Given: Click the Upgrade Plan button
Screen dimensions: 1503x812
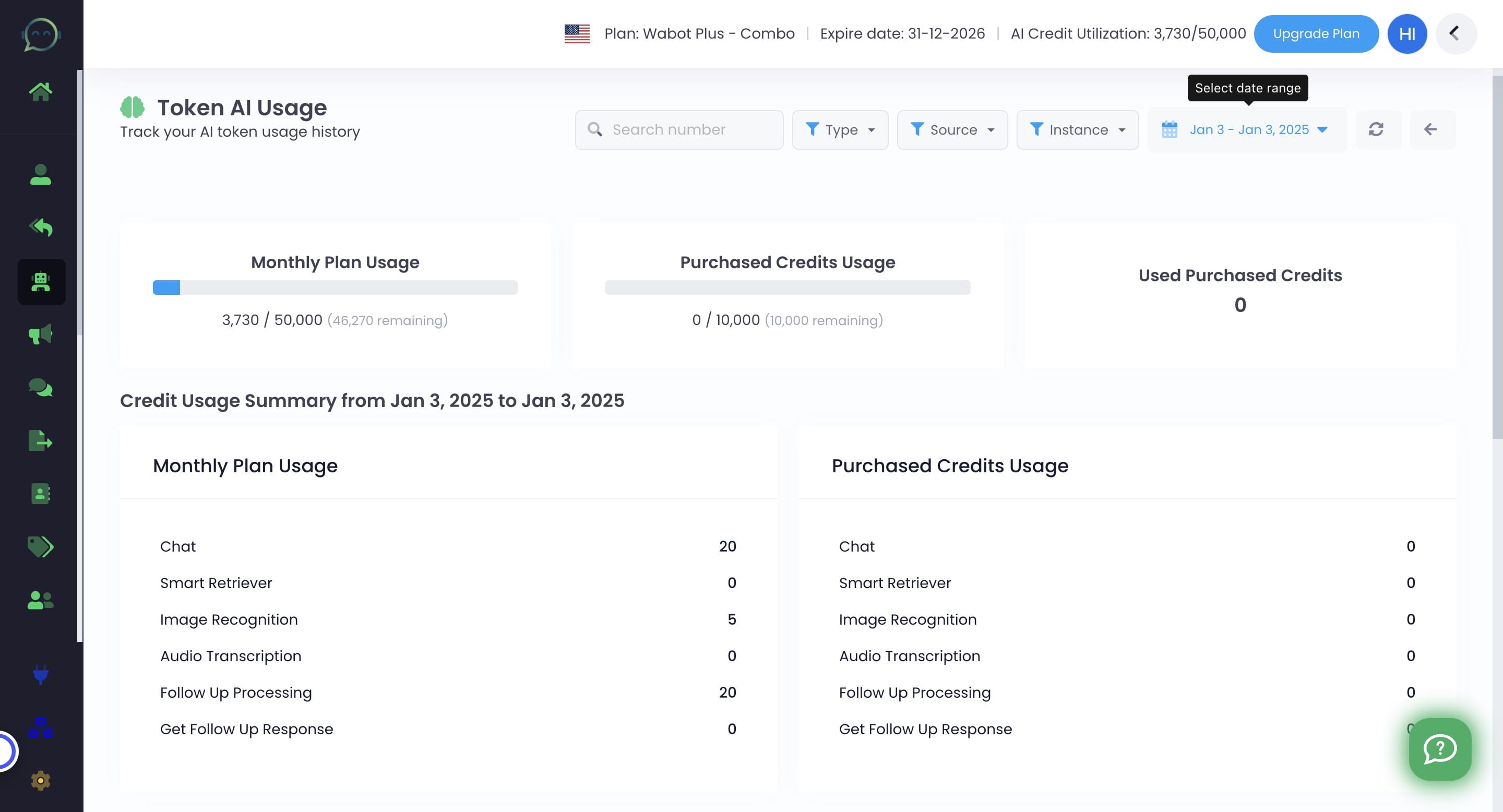Looking at the screenshot, I should tap(1316, 33).
